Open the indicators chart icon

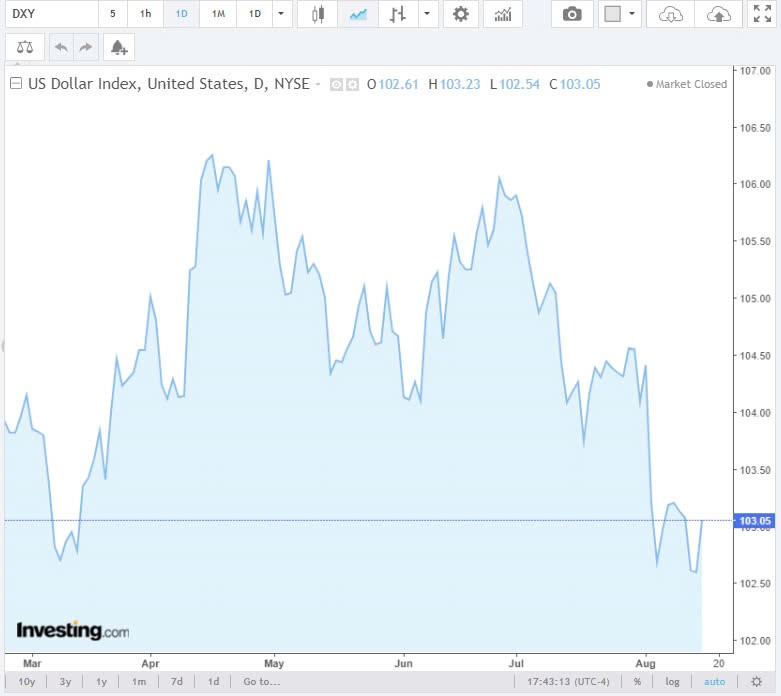click(503, 14)
